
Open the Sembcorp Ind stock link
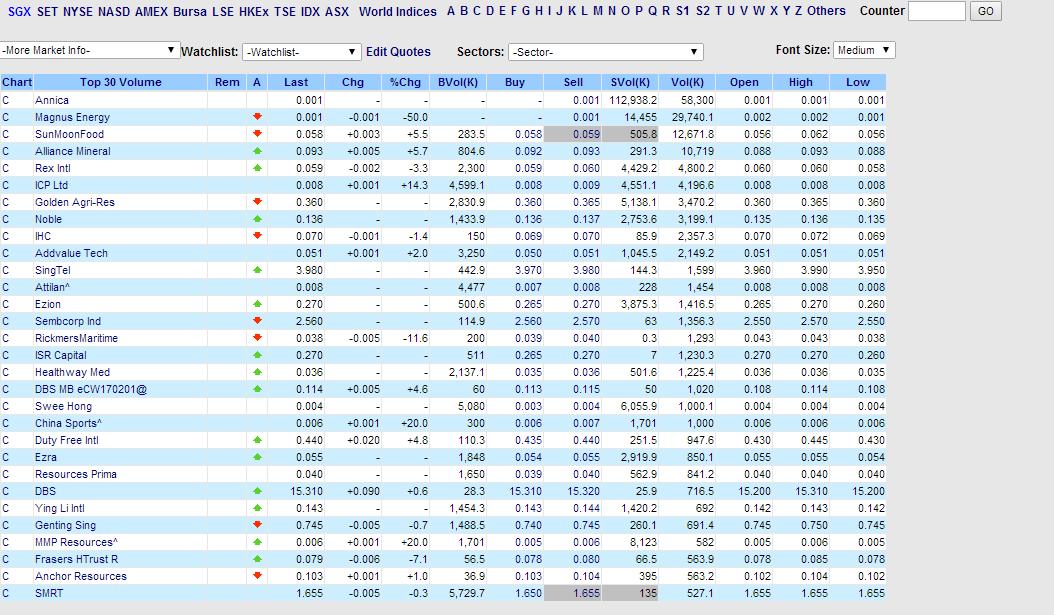tap(68, 321)
